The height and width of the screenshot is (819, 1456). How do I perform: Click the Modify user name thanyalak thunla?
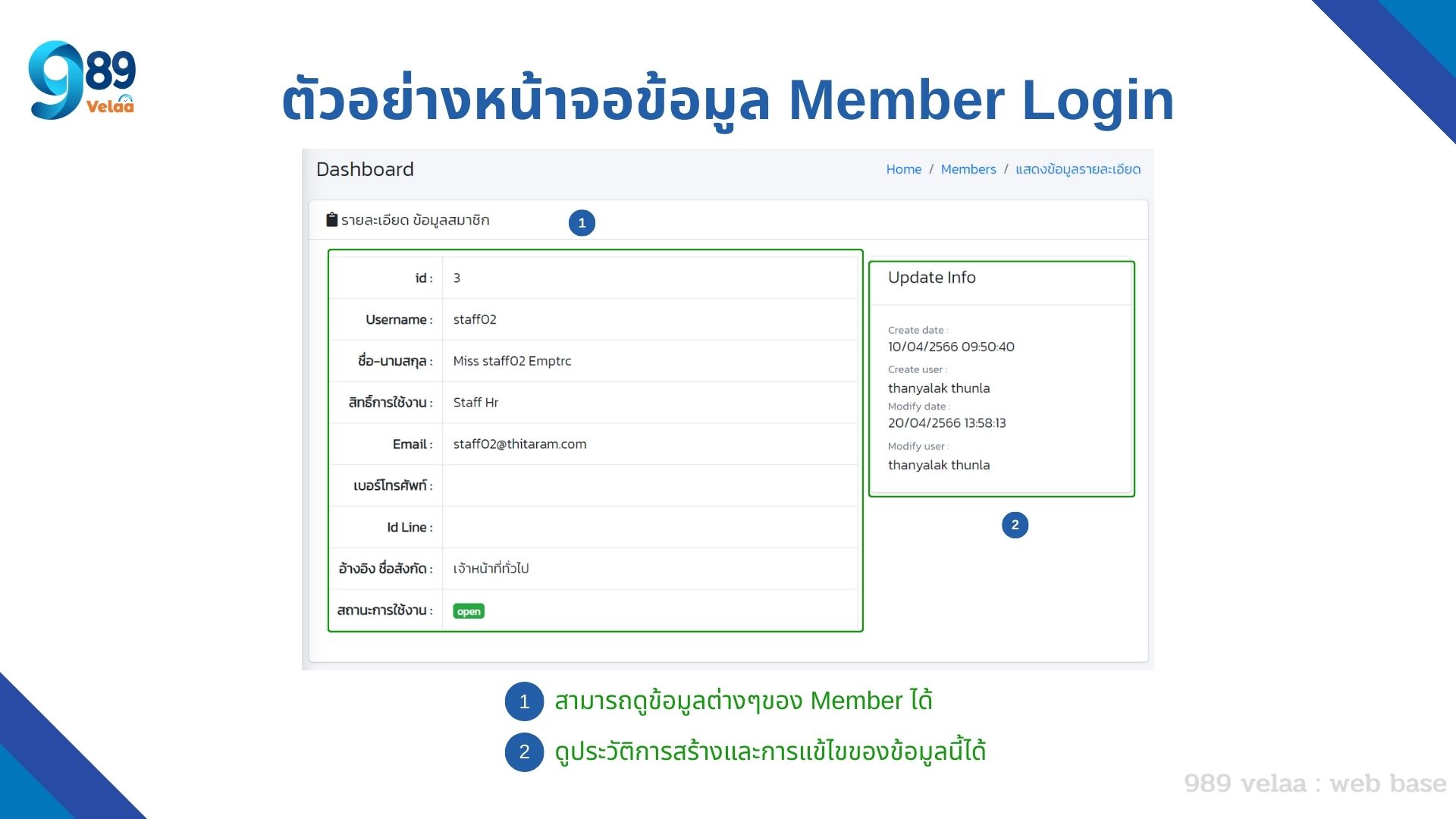pos(939,465)
